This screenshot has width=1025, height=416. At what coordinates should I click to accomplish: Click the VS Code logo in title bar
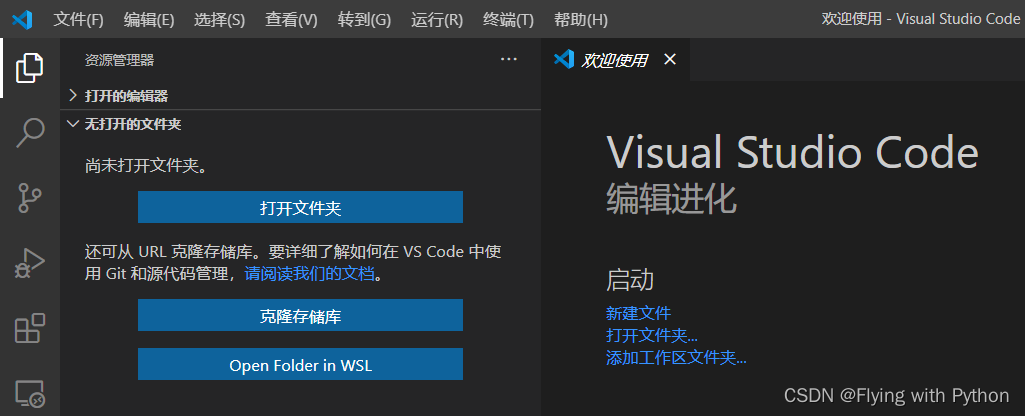point(22,19)
